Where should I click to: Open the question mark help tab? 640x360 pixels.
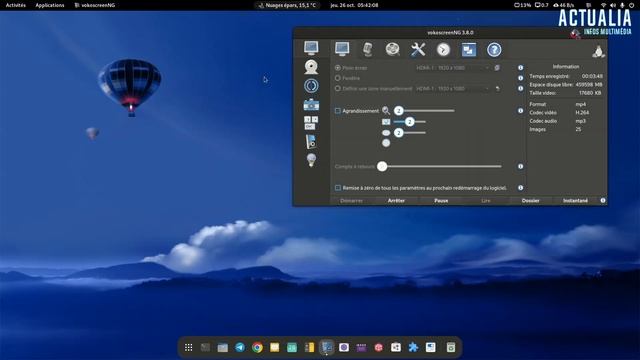pyautogui.click(x=494, y=50)
